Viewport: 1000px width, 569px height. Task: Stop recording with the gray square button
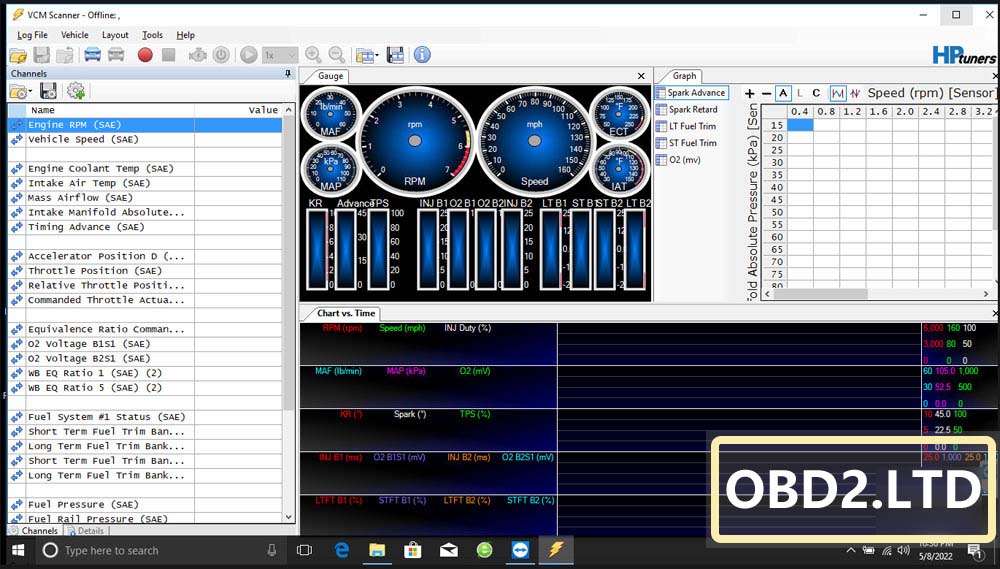click(168, 55)
